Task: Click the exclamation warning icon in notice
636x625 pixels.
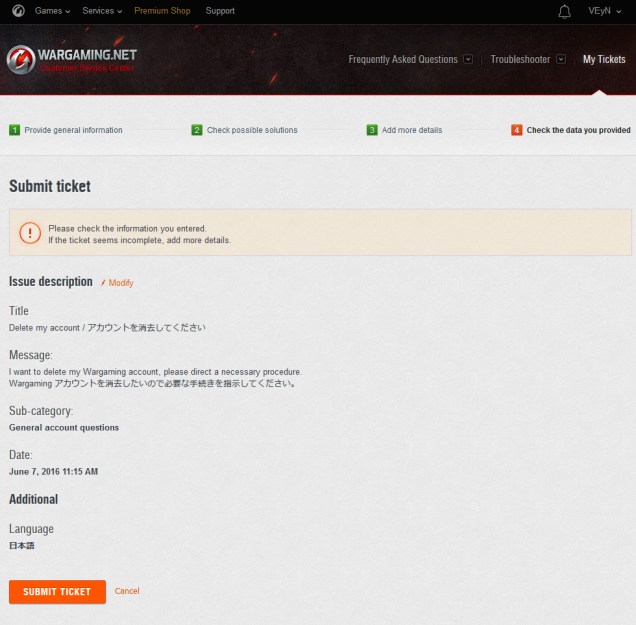Action: [x=30, y=233]
